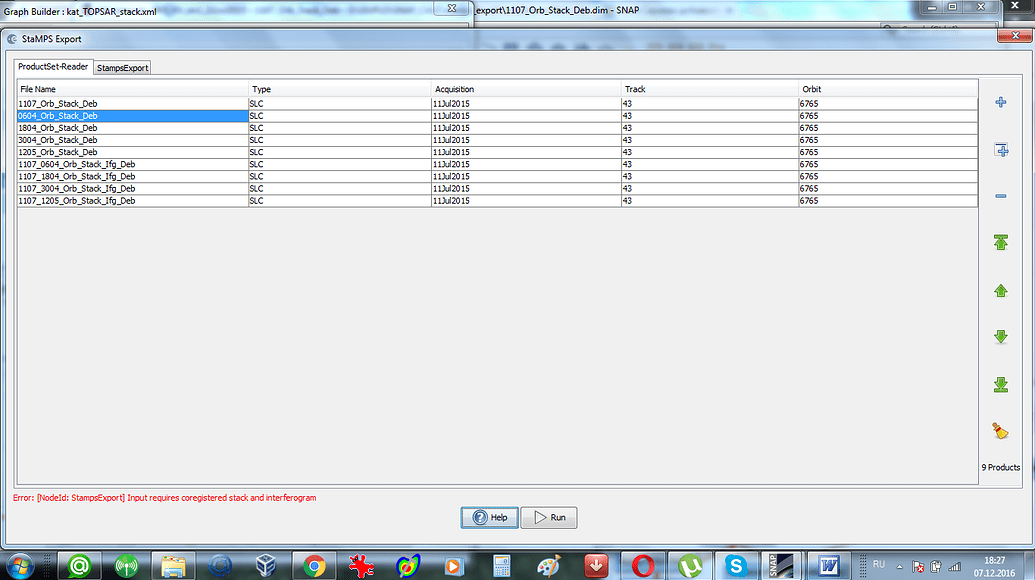Viewport: 1035px width, 580px height.
Task: Open uTorrent from taskbar
Action: click(690, 566)
